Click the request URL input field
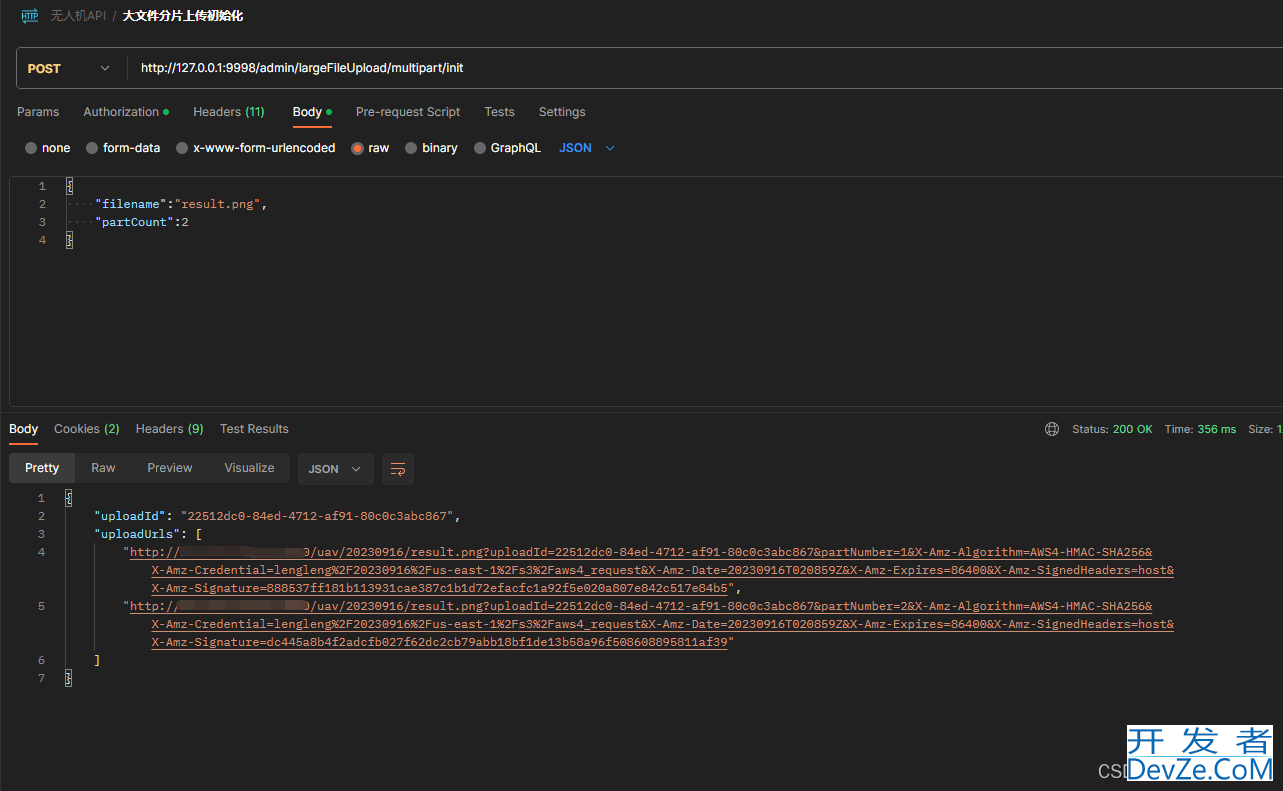 pyautogui.click(x=705, y=68)
